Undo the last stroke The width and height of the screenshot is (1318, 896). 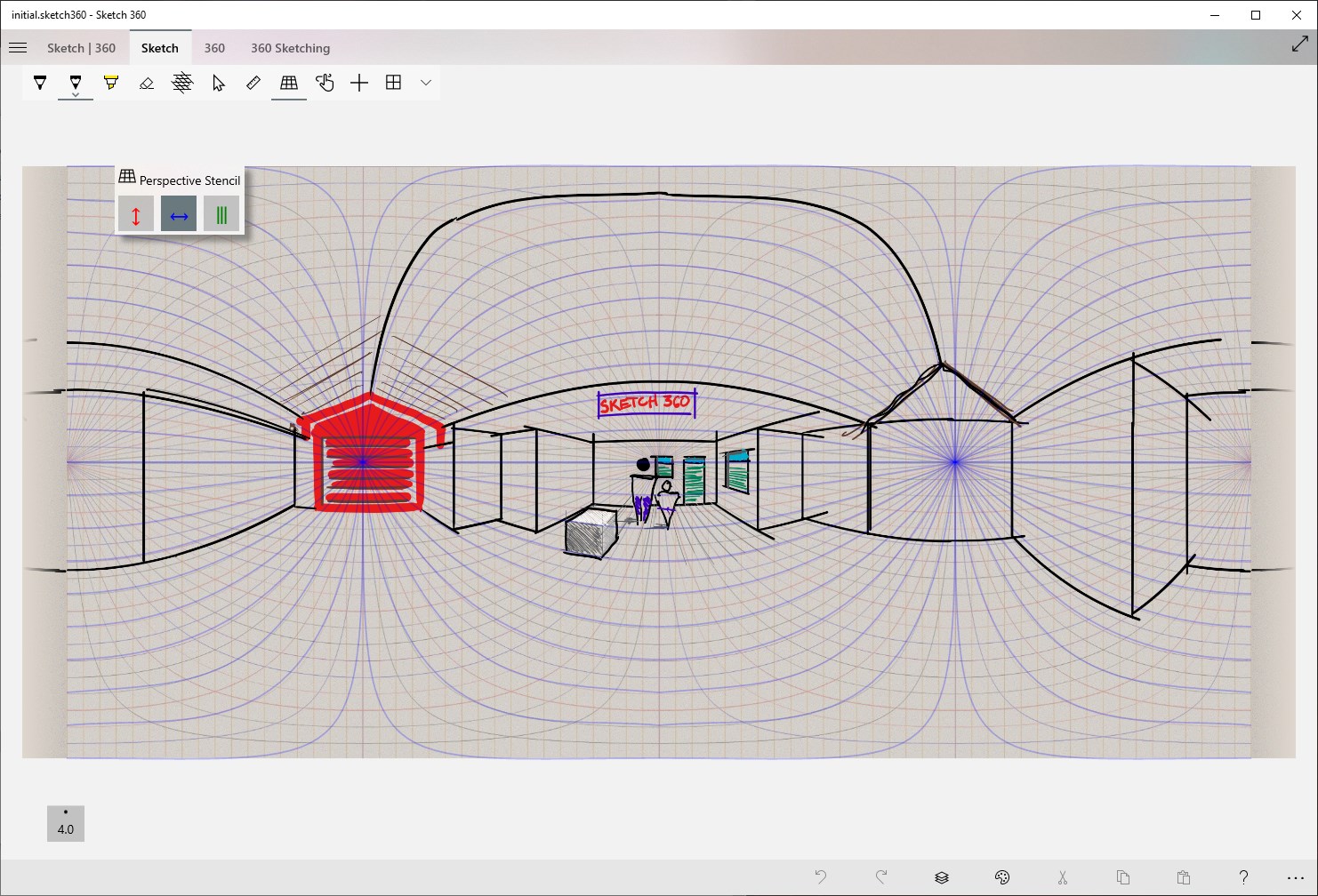click(819, 876)
